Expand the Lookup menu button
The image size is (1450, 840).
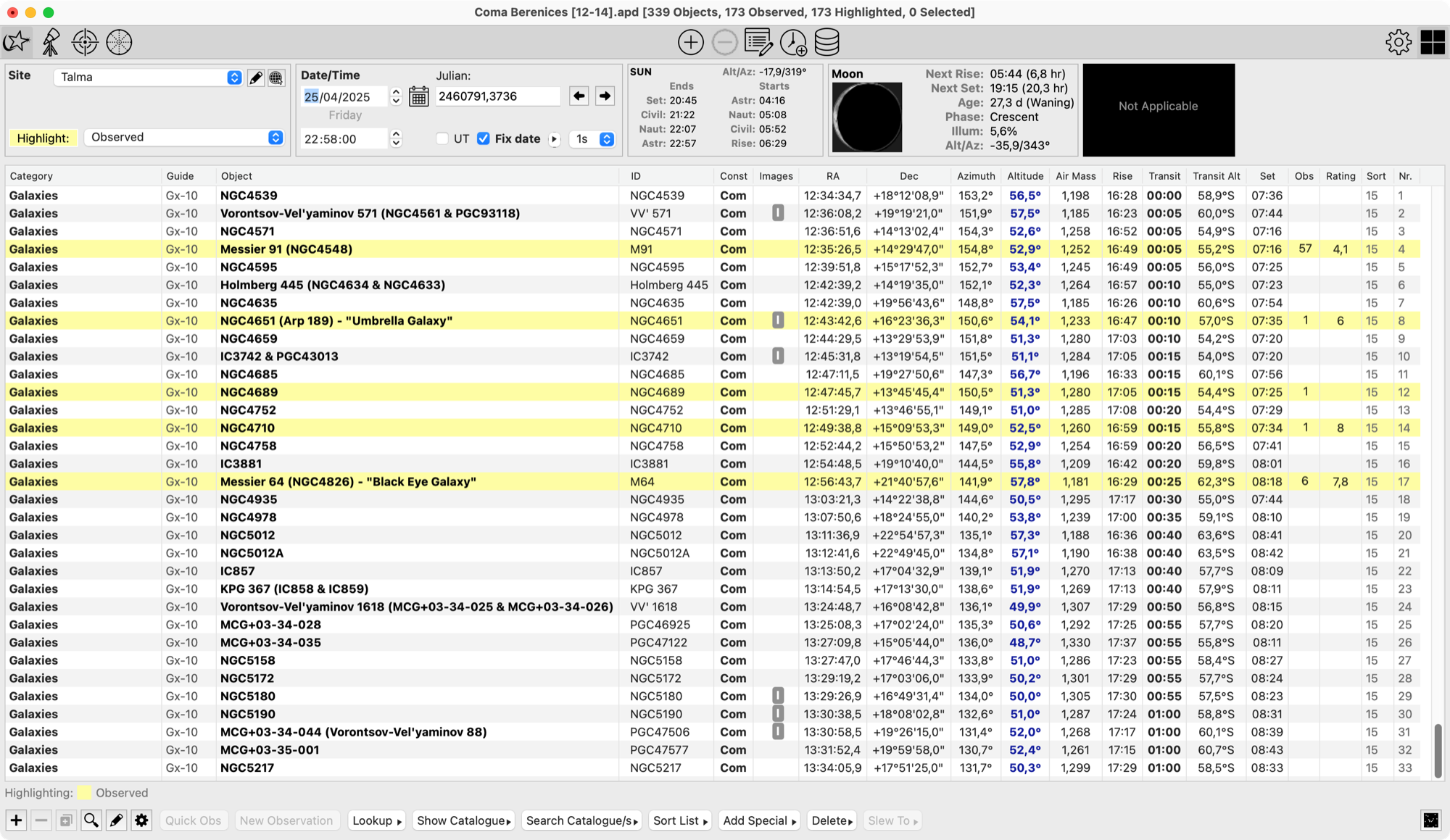(x=377, y=820)
